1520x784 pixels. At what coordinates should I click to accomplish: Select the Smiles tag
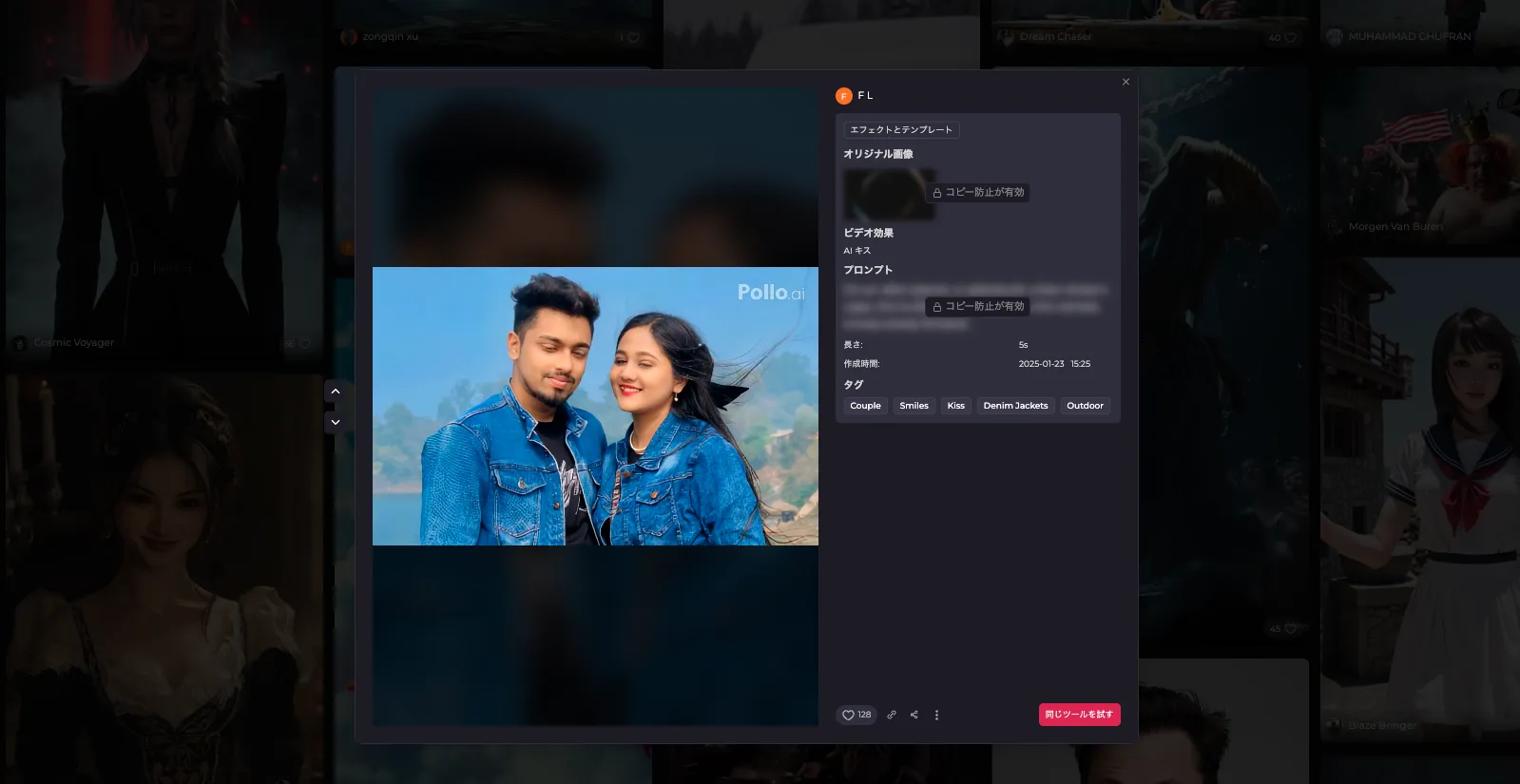pyautogui.click(x=914, y=406)
